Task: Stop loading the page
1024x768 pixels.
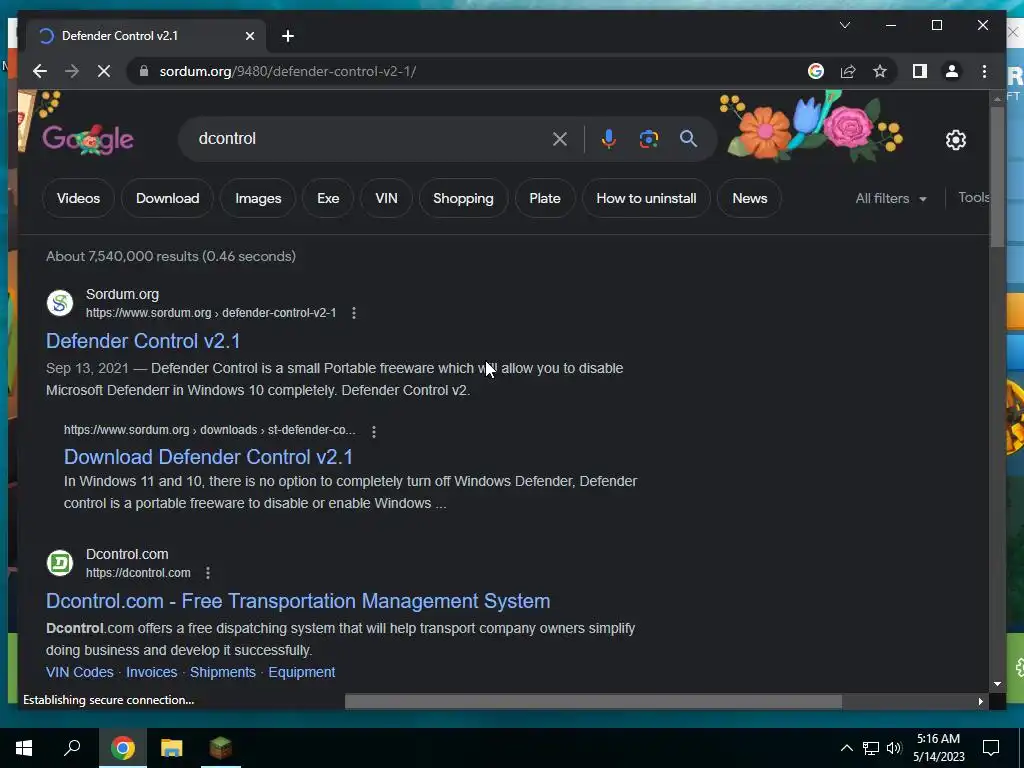Action: [x=104, y=71]
